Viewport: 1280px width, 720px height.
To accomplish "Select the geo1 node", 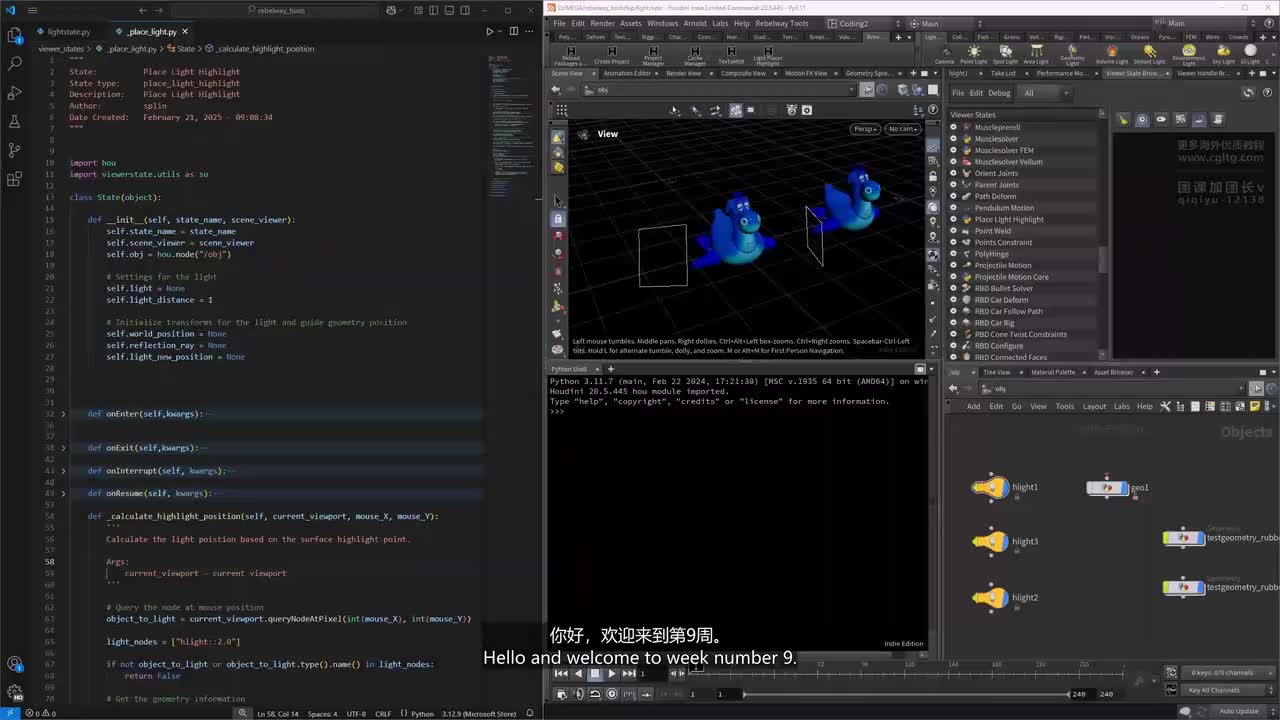I will click(x=1107, y=488).
